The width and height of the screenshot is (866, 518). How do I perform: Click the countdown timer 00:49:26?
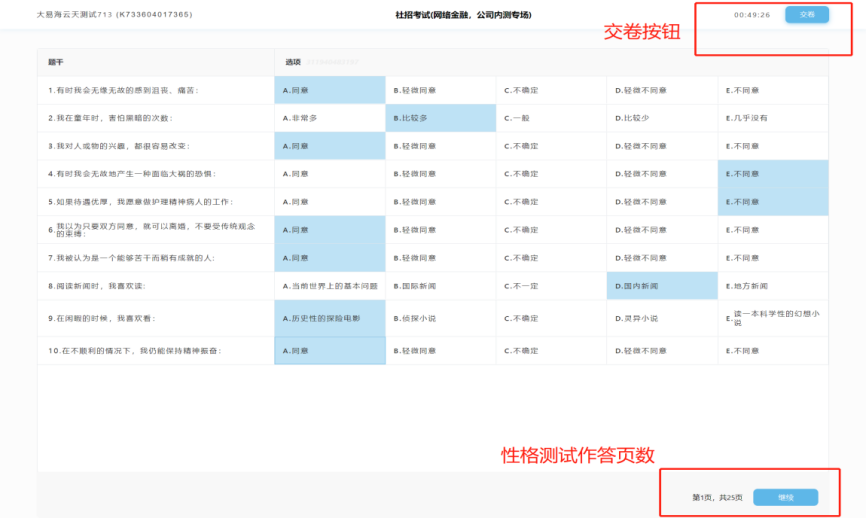tap(751, 15)
